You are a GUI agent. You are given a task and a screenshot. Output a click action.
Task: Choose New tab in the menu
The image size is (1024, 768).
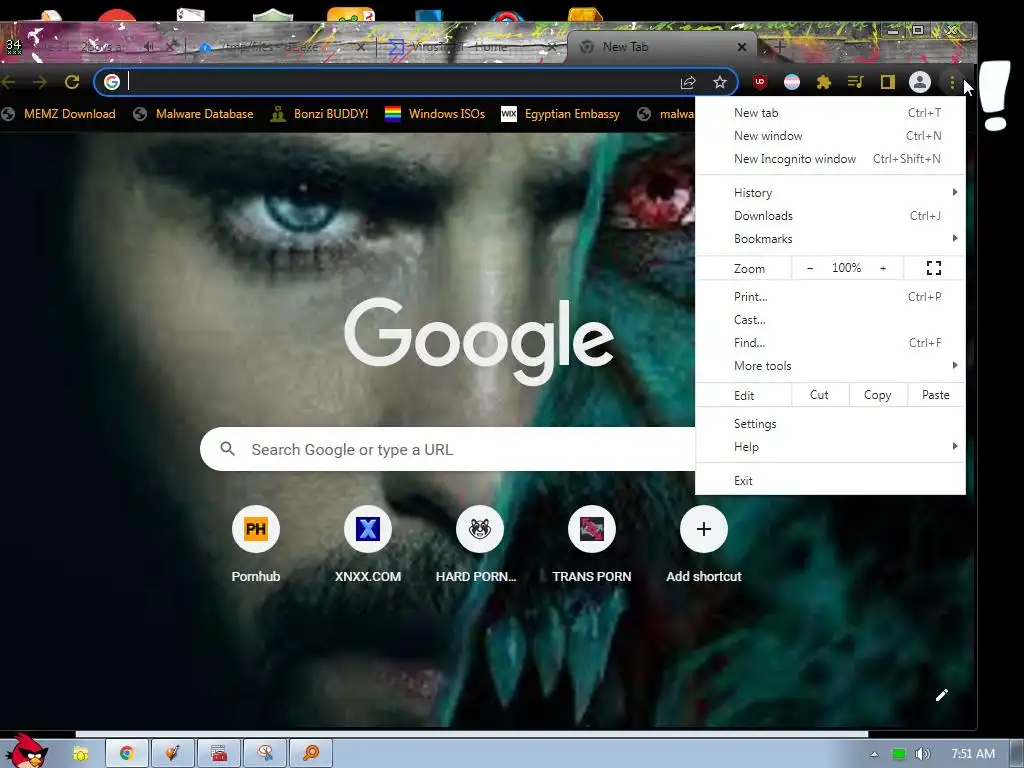click(x=830, y=112)
